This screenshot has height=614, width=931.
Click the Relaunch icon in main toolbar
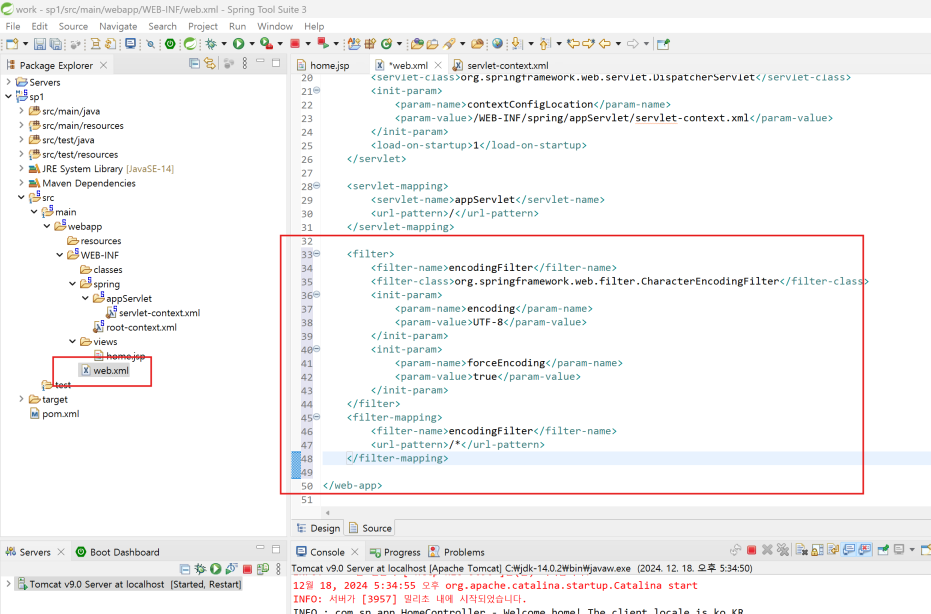(323, 43)
